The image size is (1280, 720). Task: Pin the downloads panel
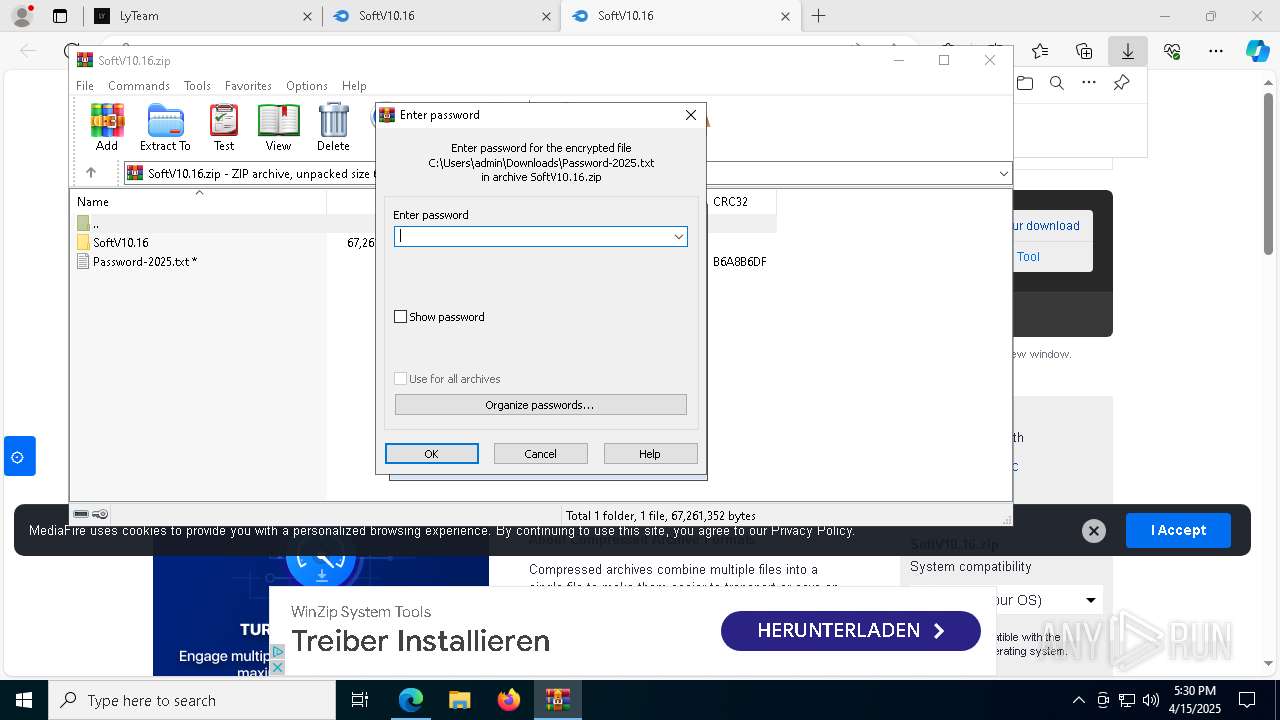tap(1122, 83)
